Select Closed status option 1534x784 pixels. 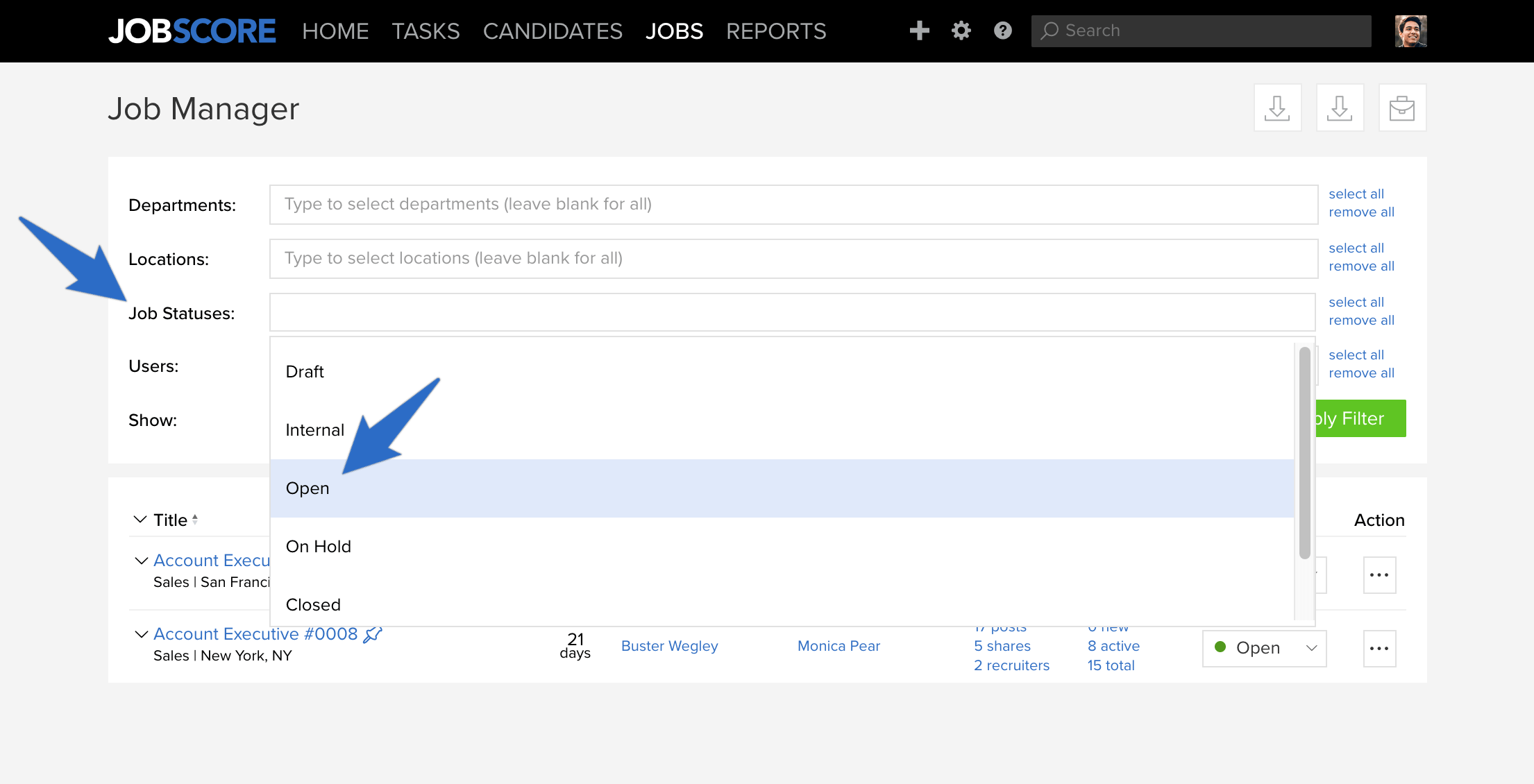point(782,602)
